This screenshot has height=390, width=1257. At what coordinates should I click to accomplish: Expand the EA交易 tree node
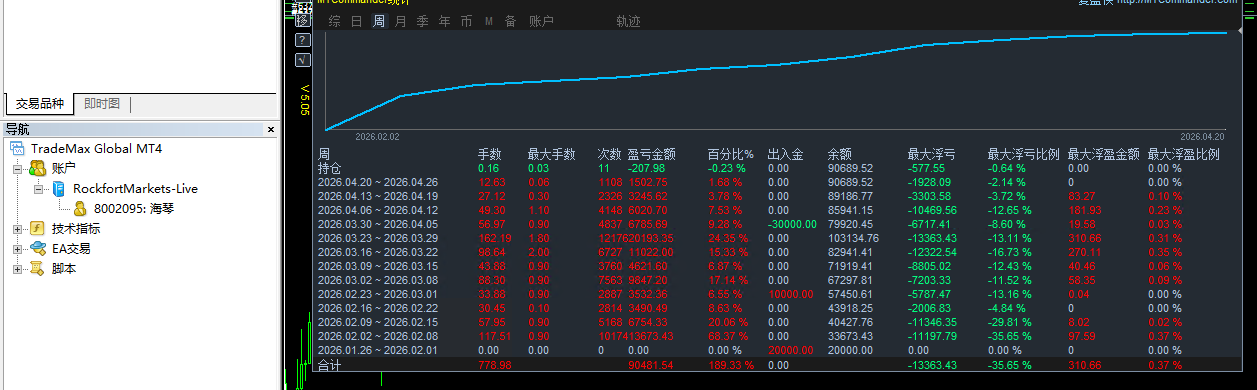click(x=17, y=249)
